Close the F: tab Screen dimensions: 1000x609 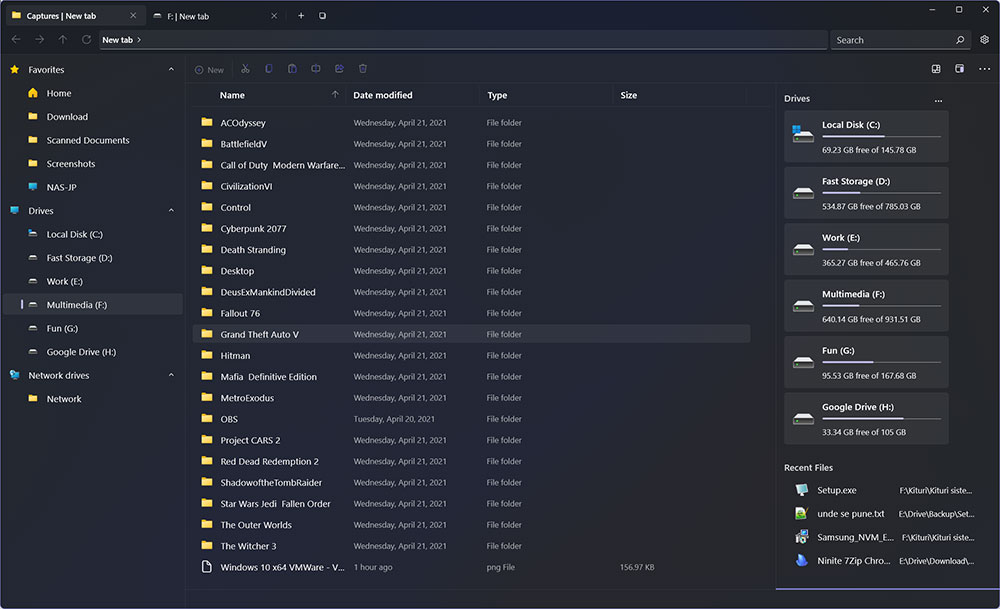(x=274, y=15)
